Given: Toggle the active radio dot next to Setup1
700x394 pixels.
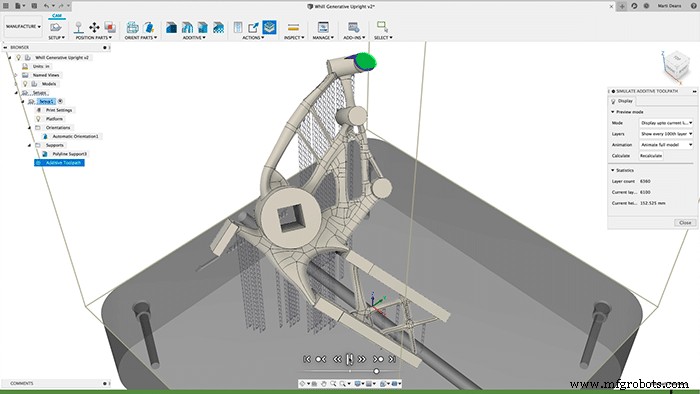Looking at the screenshot, I should click(x=60, y=101).
